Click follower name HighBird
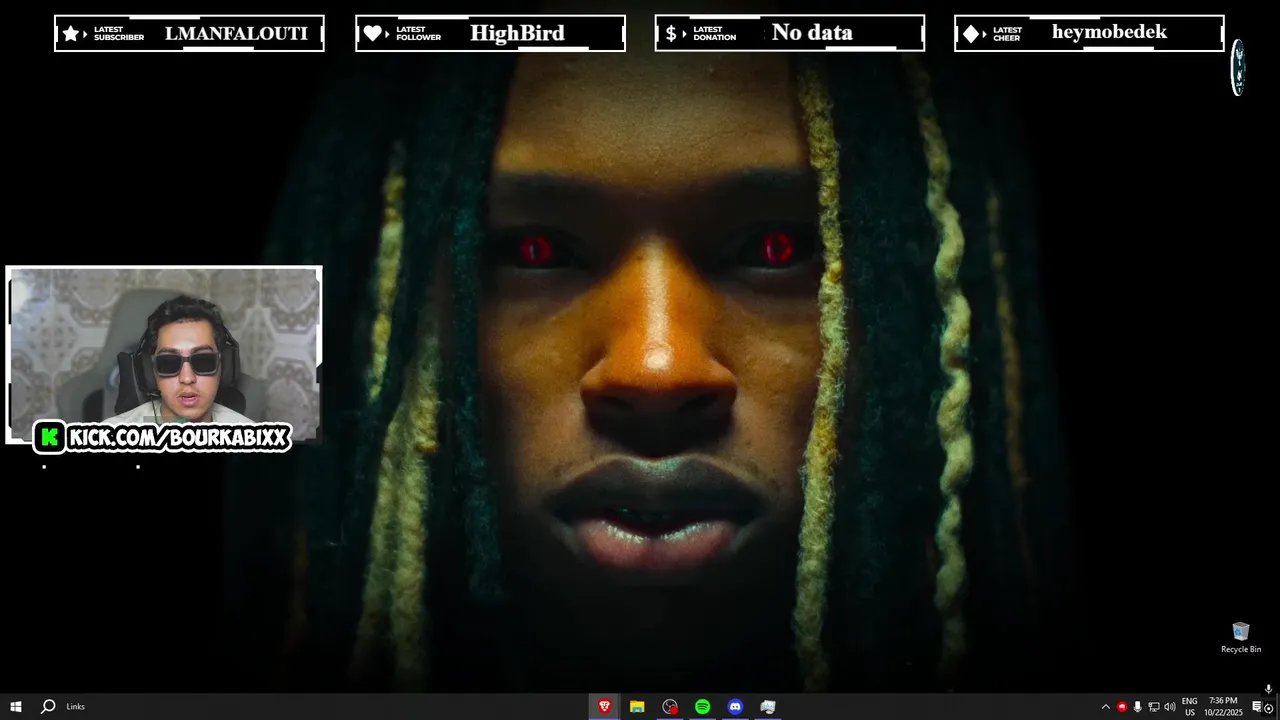 517,33
